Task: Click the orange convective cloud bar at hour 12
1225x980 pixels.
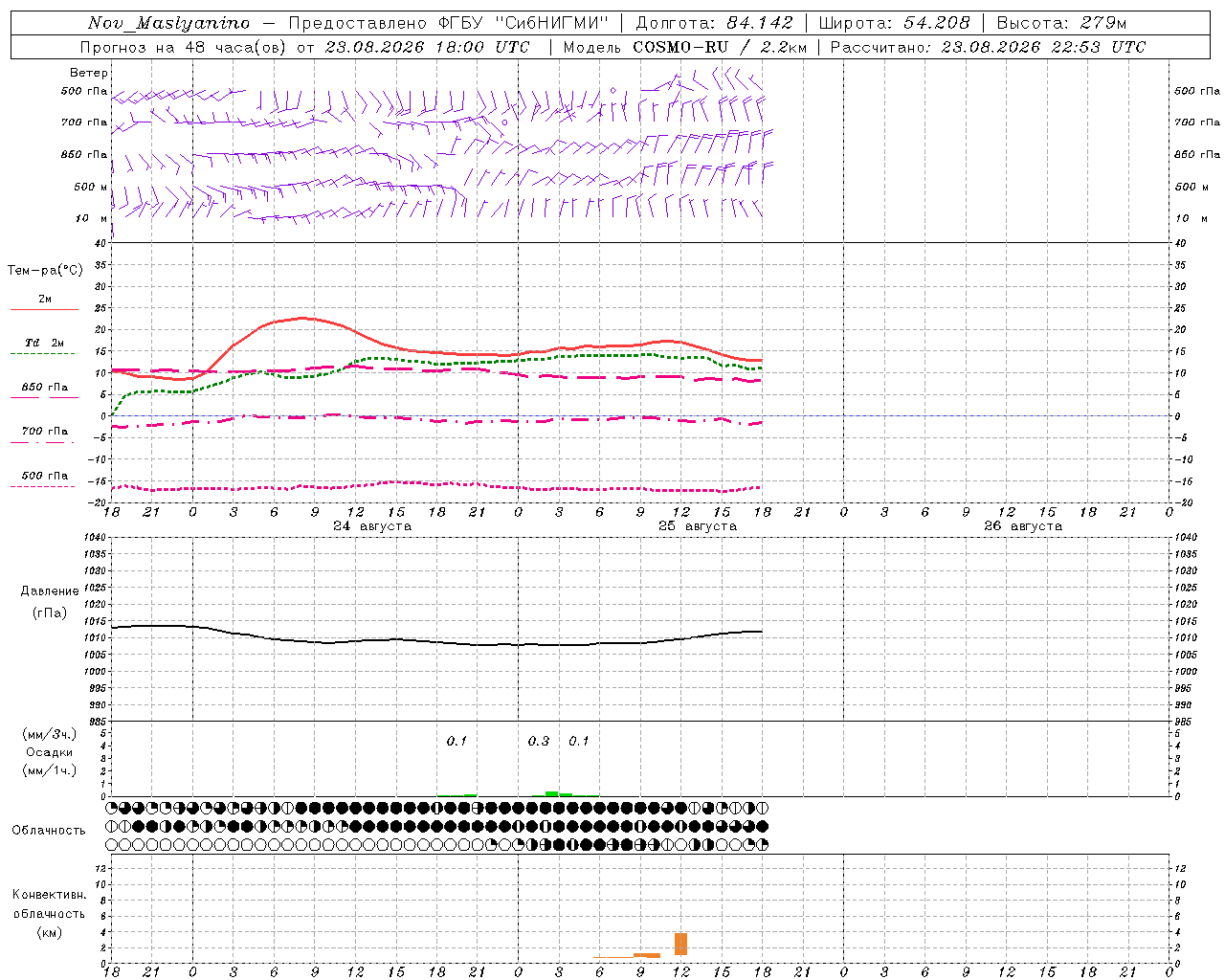Action: tap(680, 944)
